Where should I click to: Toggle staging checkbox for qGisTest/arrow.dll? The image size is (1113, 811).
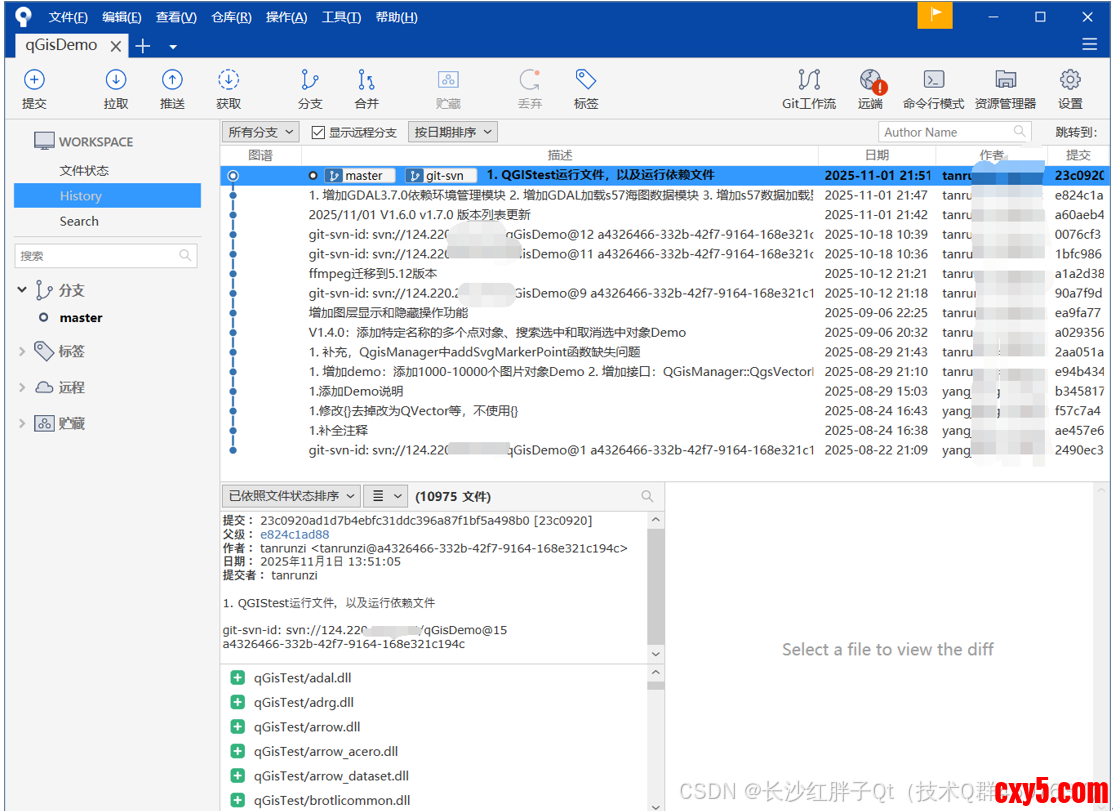coord(238,727)
